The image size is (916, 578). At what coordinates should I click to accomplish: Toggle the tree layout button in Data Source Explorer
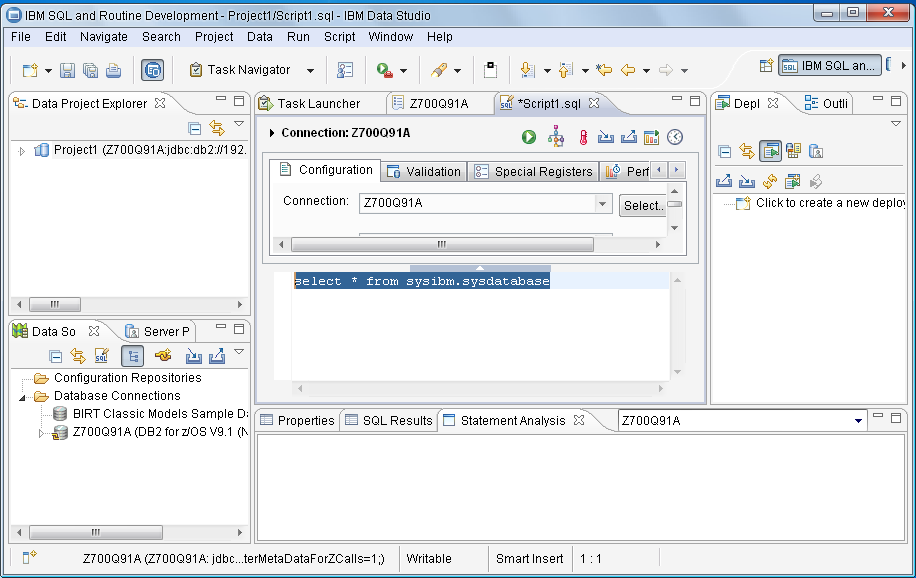[132, 356]
